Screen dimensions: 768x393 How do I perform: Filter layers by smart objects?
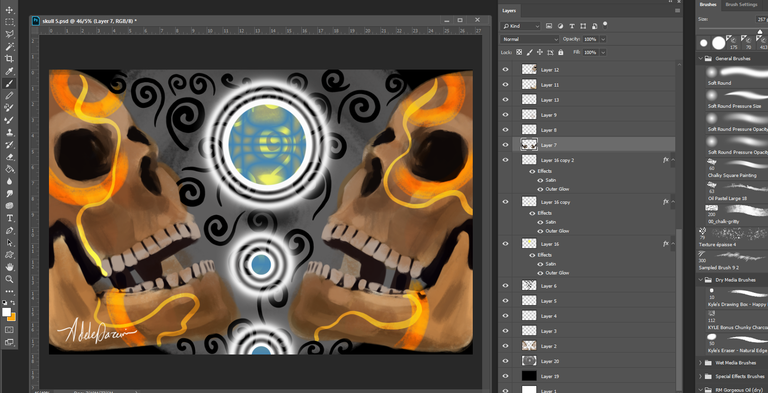[594, 26]
